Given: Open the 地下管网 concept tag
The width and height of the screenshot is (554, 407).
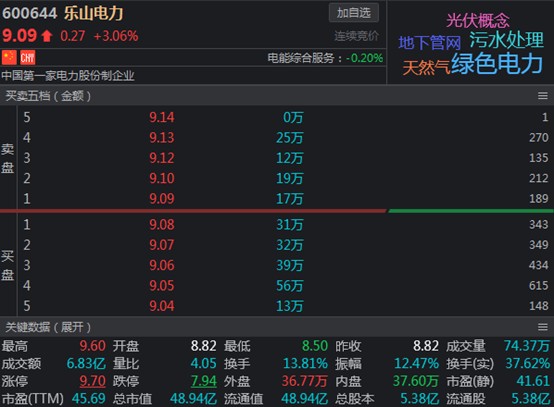Looking at the screenshot, I should point(430,43).
